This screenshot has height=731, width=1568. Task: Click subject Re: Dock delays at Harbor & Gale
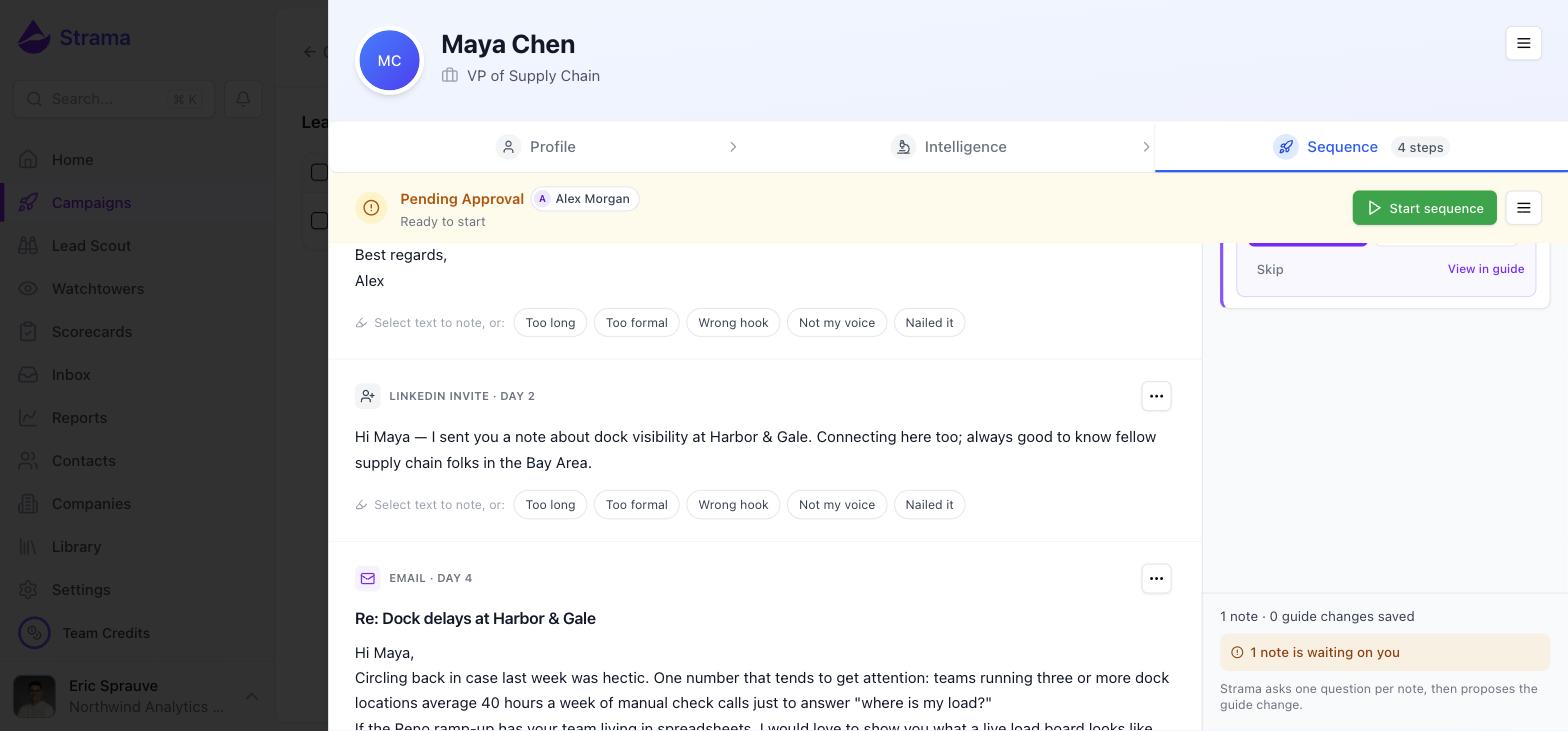(x=475, y=619)
